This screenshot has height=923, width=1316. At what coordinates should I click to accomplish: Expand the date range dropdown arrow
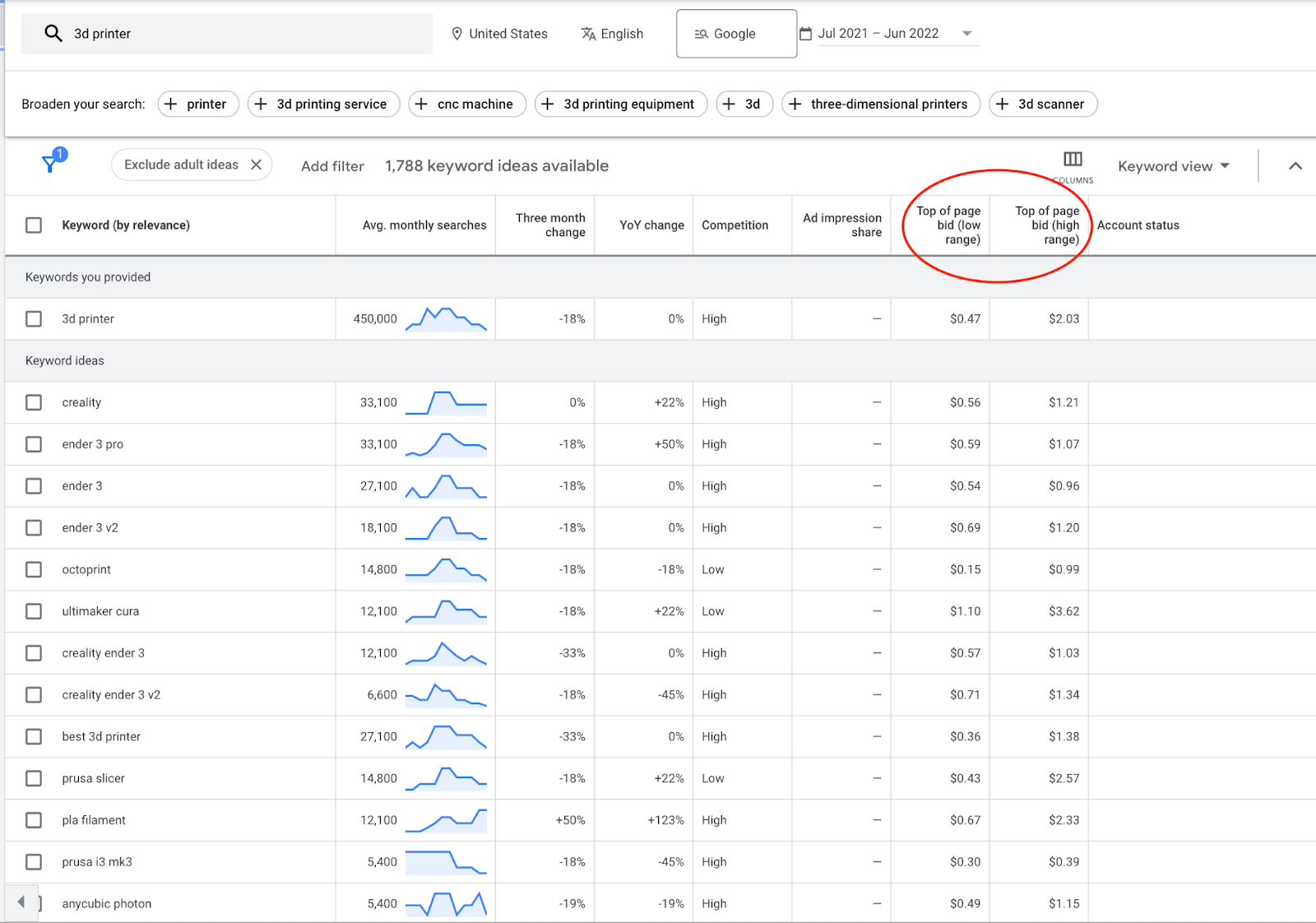pyautogui.click(x=967, y=34)
